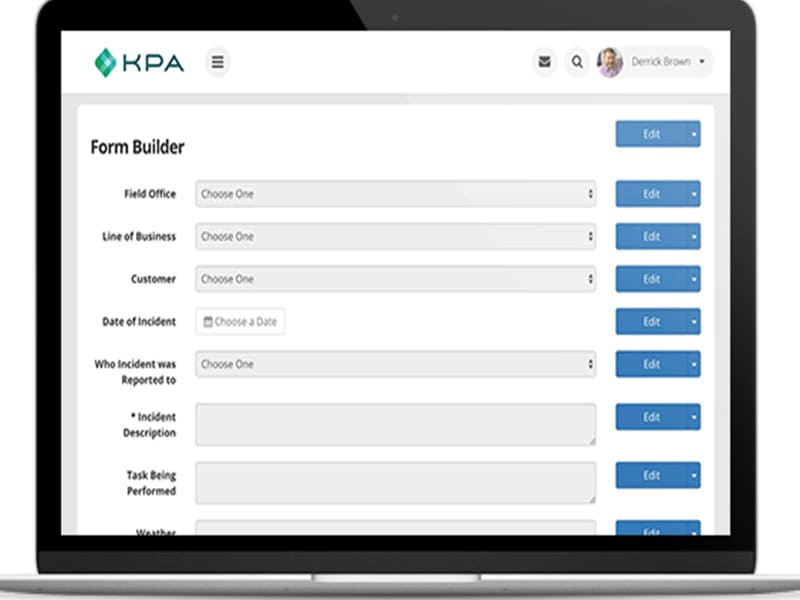The height and width of the screenshot is (600, 800).
Task: Open the hamburger menu icon
Action: coord(218,62)
